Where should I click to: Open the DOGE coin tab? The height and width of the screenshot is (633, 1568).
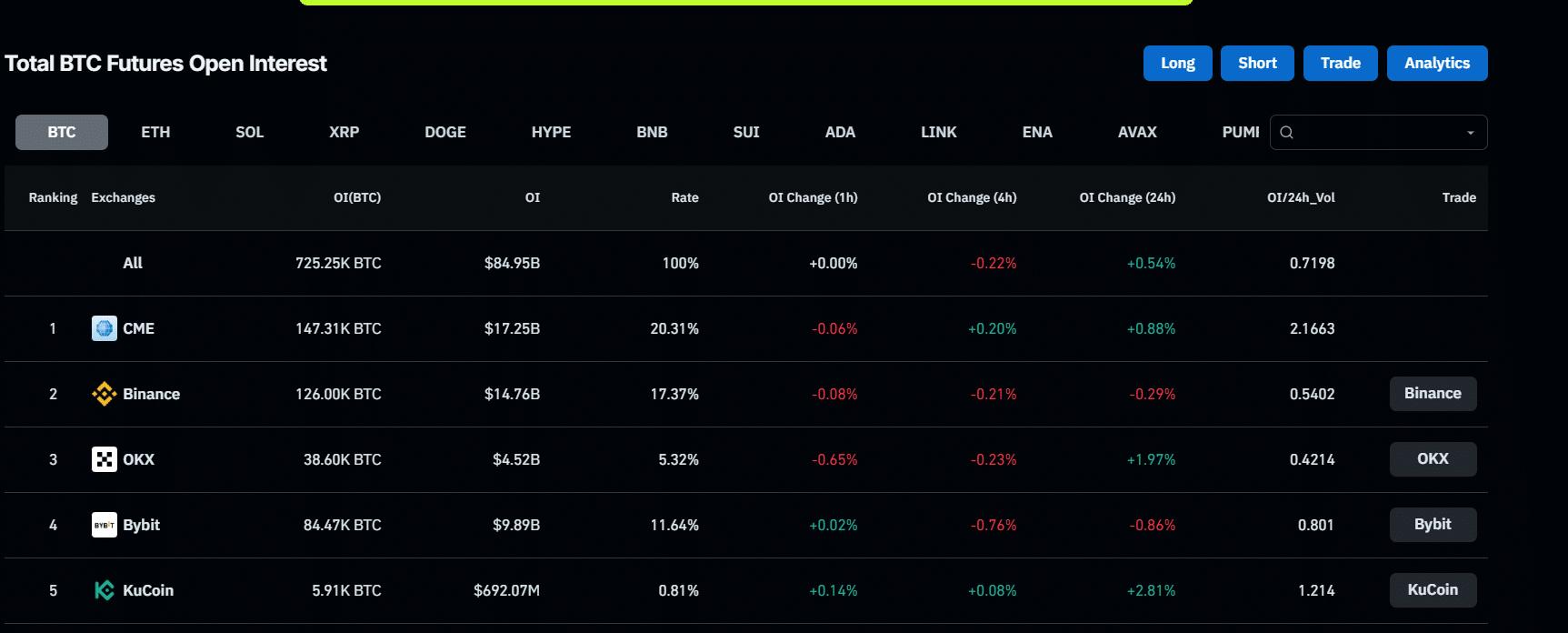coord(444,132)
